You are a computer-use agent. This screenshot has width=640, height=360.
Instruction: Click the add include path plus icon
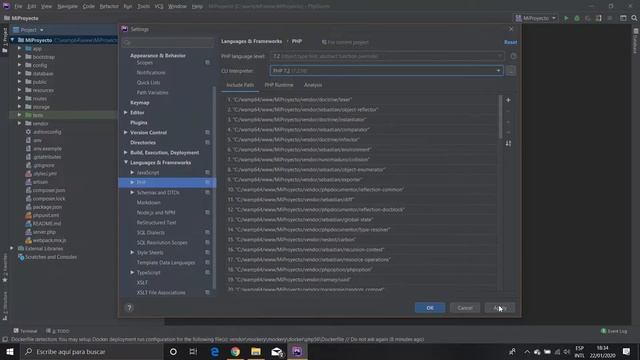click(x=508, y=100)
